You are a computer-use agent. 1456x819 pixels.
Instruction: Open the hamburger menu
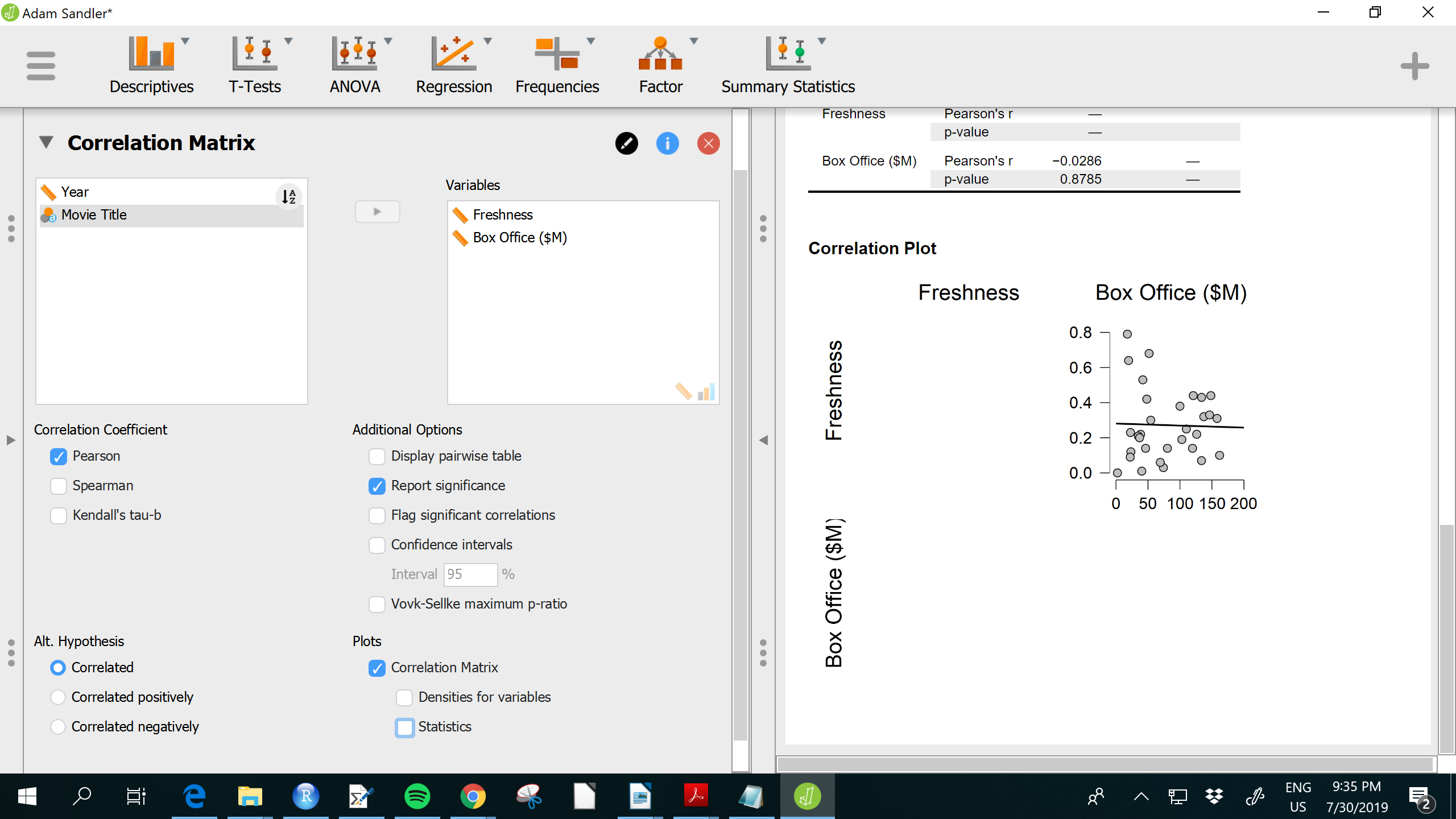(x=40, y=65)
